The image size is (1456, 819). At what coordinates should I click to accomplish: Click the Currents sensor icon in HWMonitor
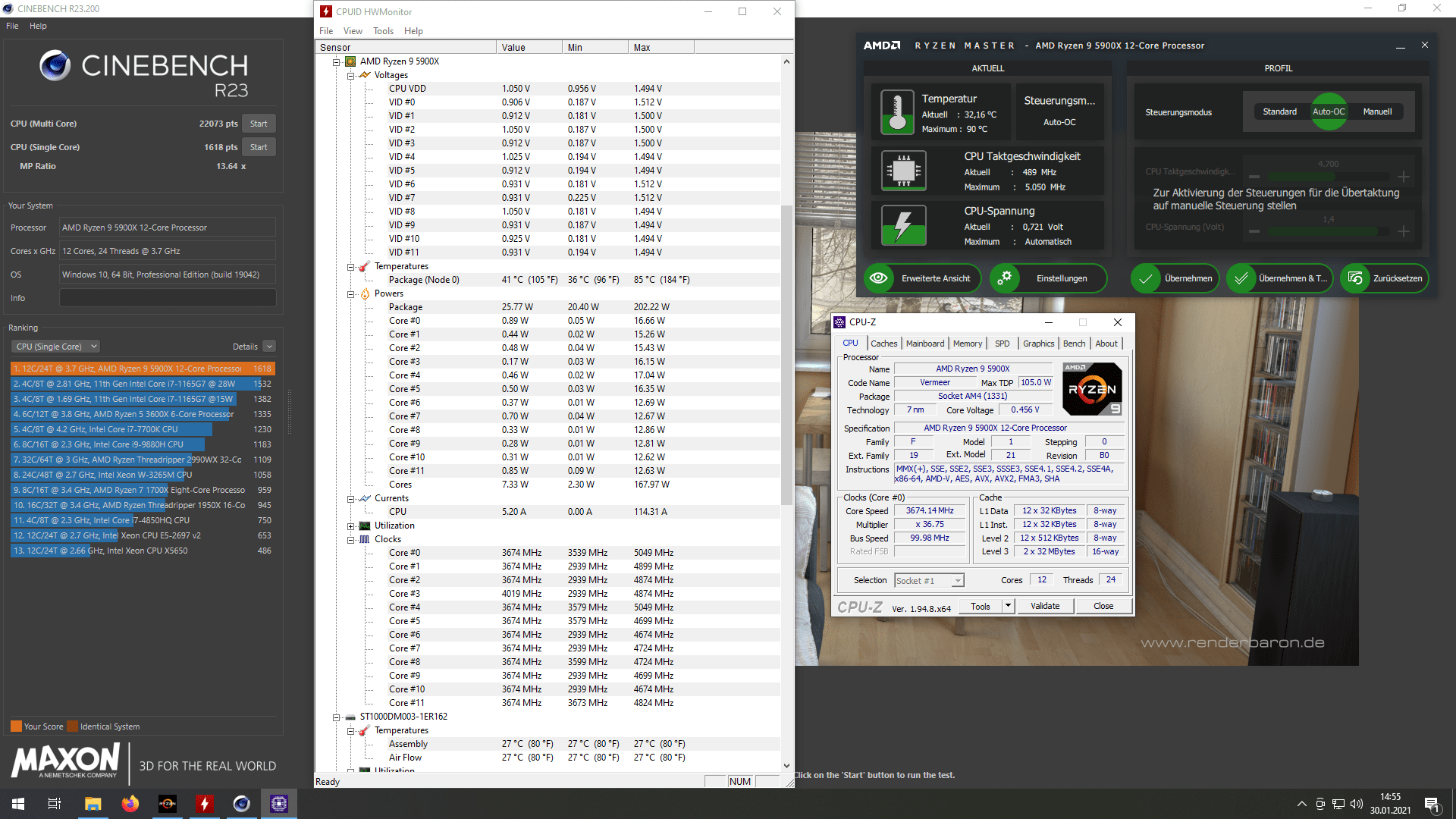[x=365, y=498]
